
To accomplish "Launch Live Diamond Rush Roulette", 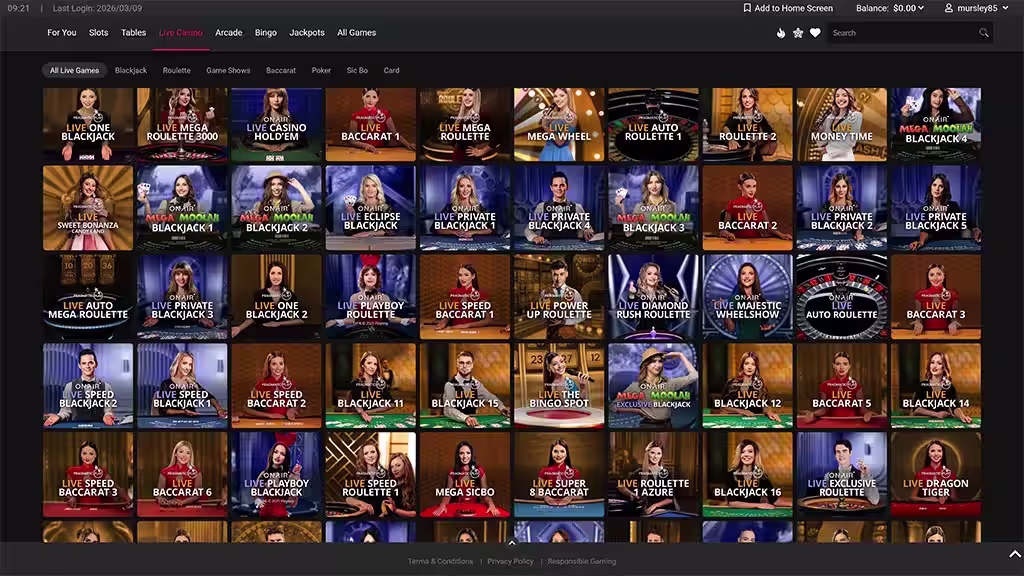I will [x=653, y=296].
